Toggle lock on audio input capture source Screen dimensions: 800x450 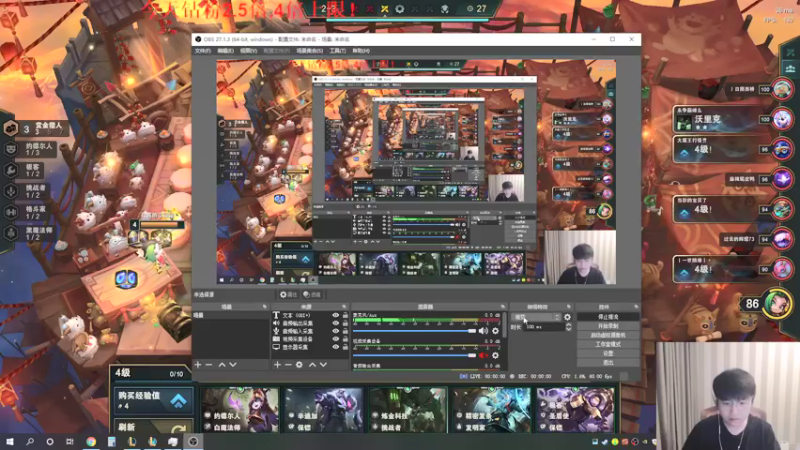tap(345, 331)
